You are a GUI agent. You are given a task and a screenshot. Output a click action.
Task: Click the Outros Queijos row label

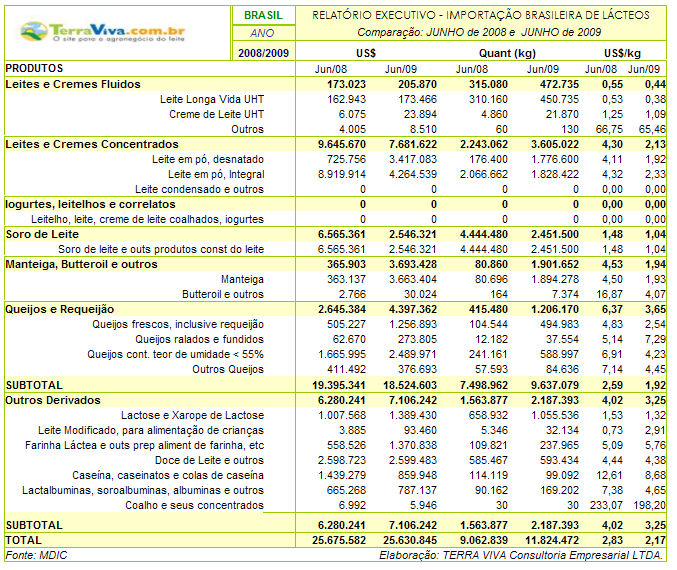[228, 369]
